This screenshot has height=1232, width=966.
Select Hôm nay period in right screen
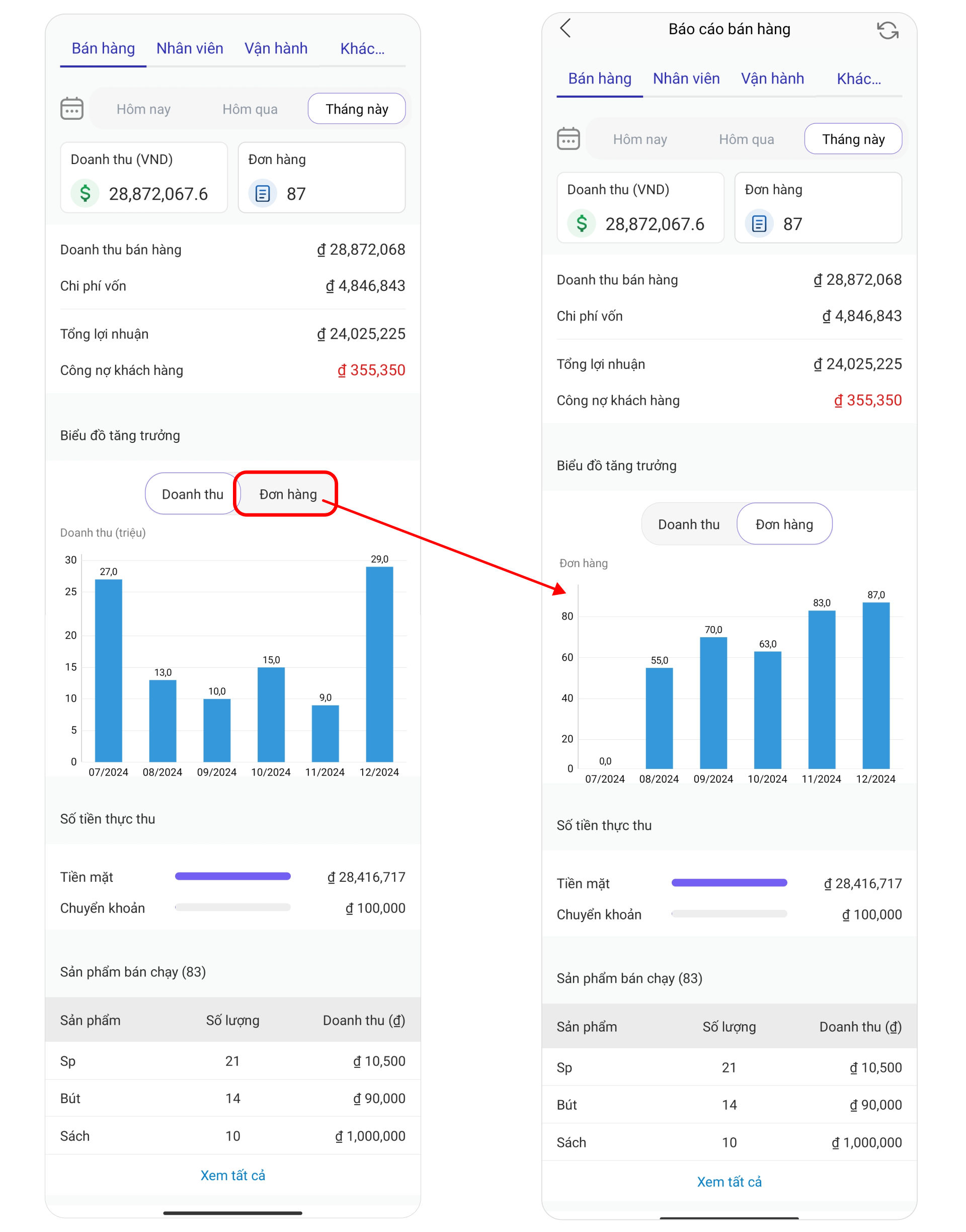pos(640,138)
